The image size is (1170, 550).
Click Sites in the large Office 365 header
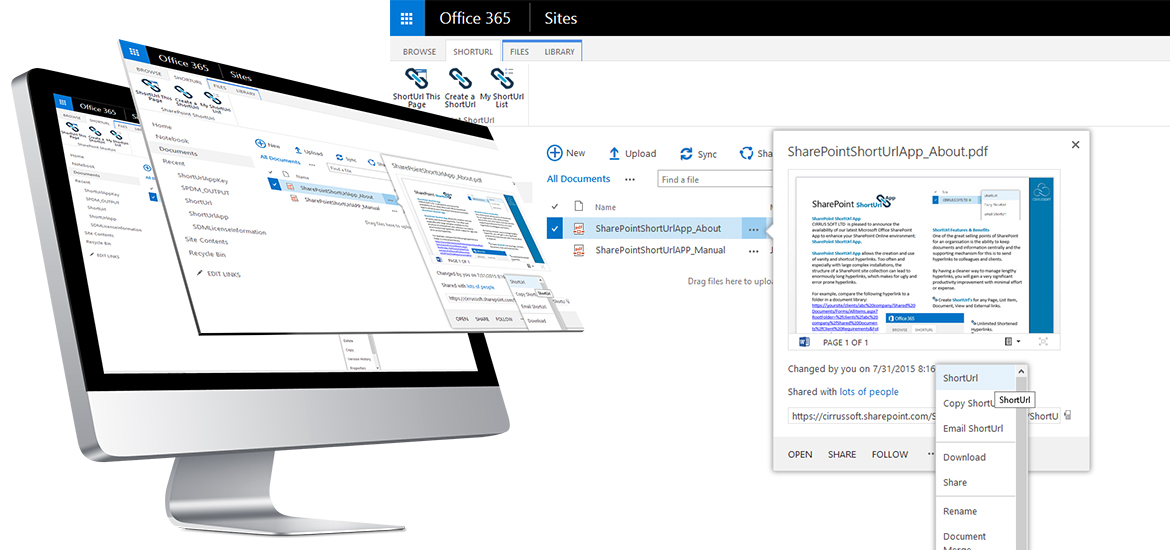560,18
